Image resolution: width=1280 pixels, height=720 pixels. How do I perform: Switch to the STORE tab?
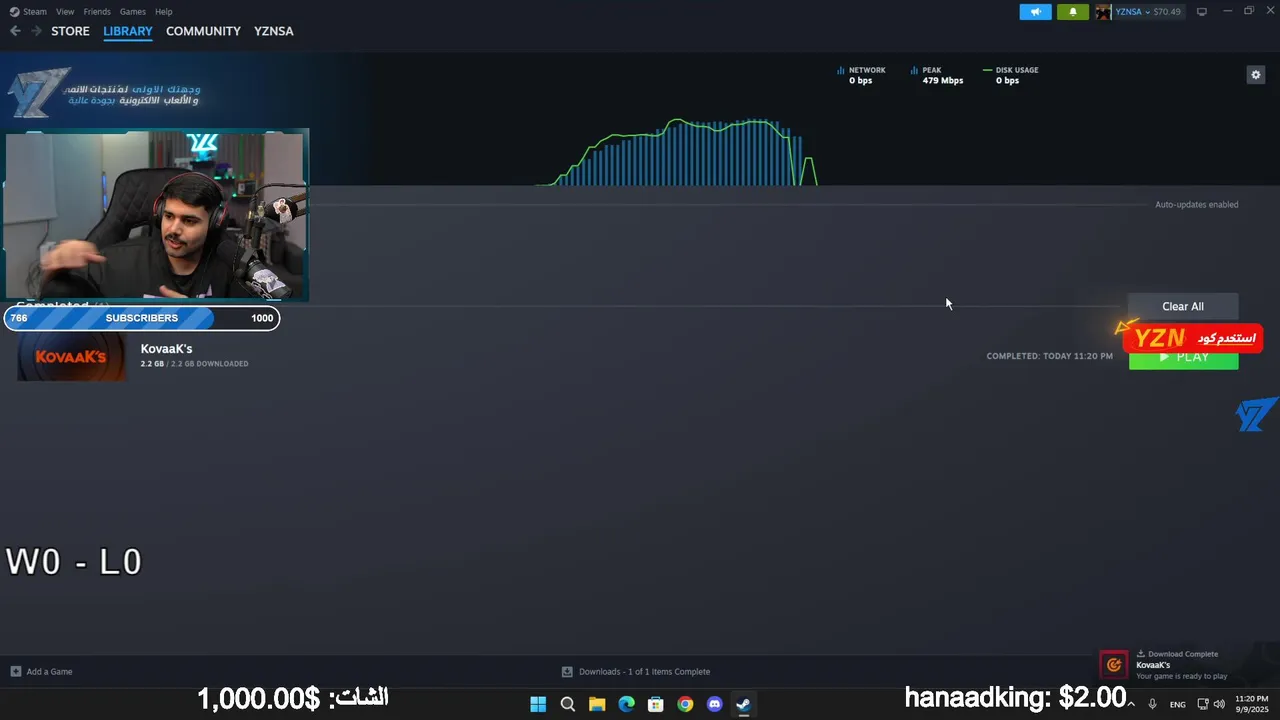pyautogui.click(x=70, y=31)
